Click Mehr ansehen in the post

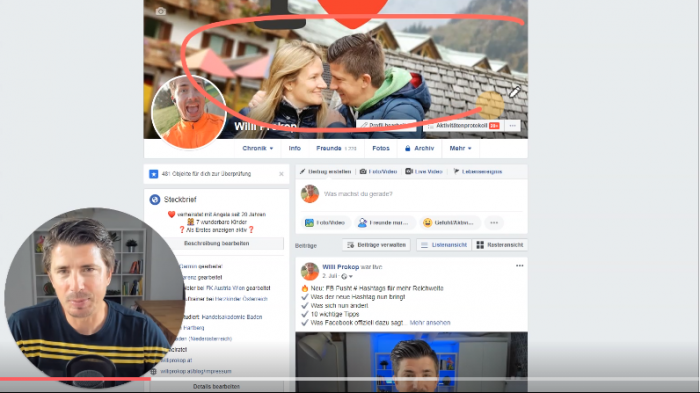click(430, 323)
